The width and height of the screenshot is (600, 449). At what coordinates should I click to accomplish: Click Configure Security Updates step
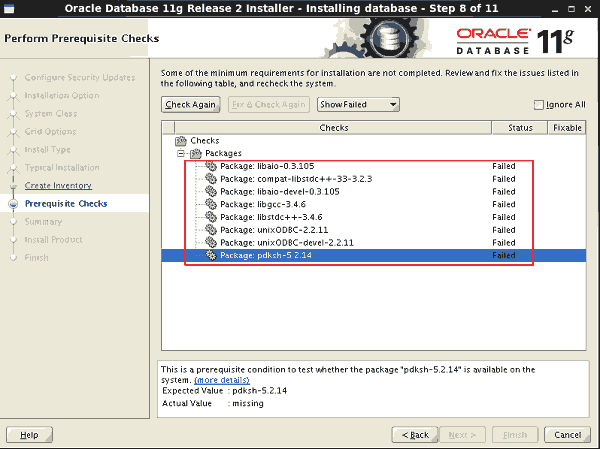point(80,77)
